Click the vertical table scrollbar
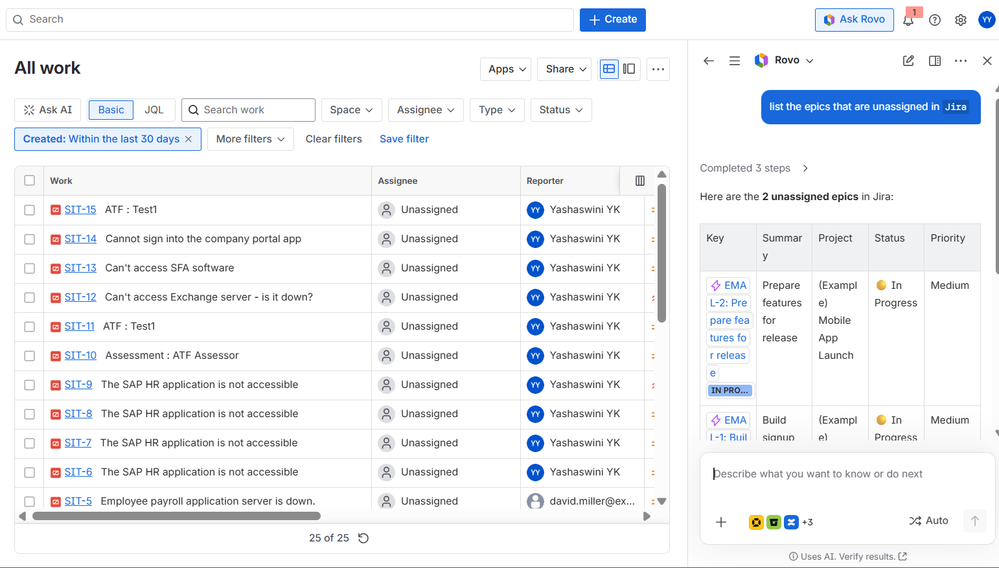 click(661, 252)
